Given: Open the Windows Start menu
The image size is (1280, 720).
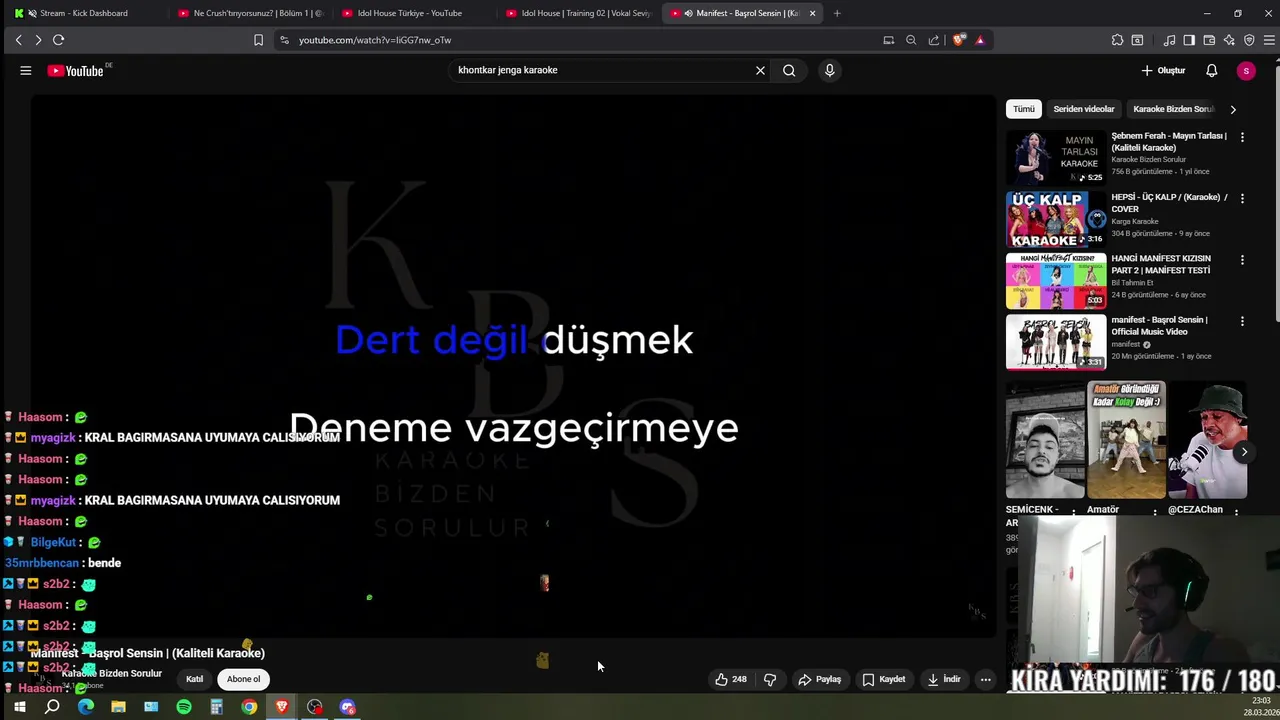Looking at the screenshot, I should pos(19,707).
